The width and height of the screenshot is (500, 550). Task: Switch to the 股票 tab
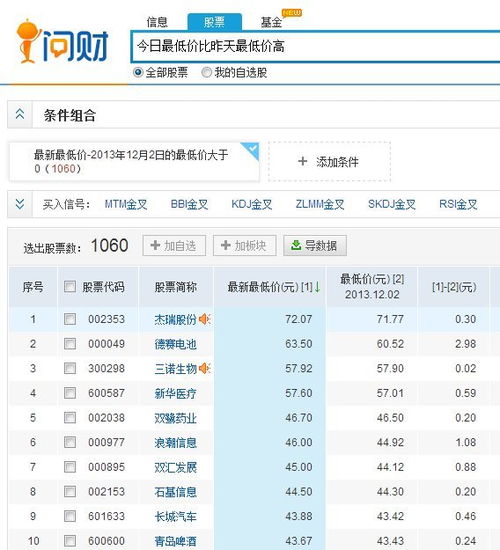[214, 22]
